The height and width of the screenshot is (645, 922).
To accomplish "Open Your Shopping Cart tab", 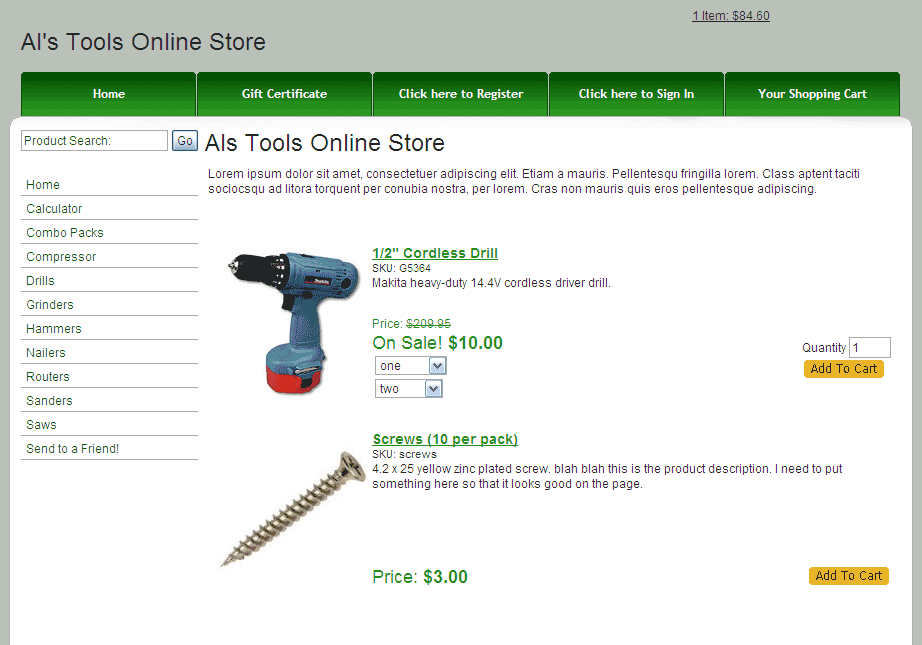I will click(x=812, y=94).
